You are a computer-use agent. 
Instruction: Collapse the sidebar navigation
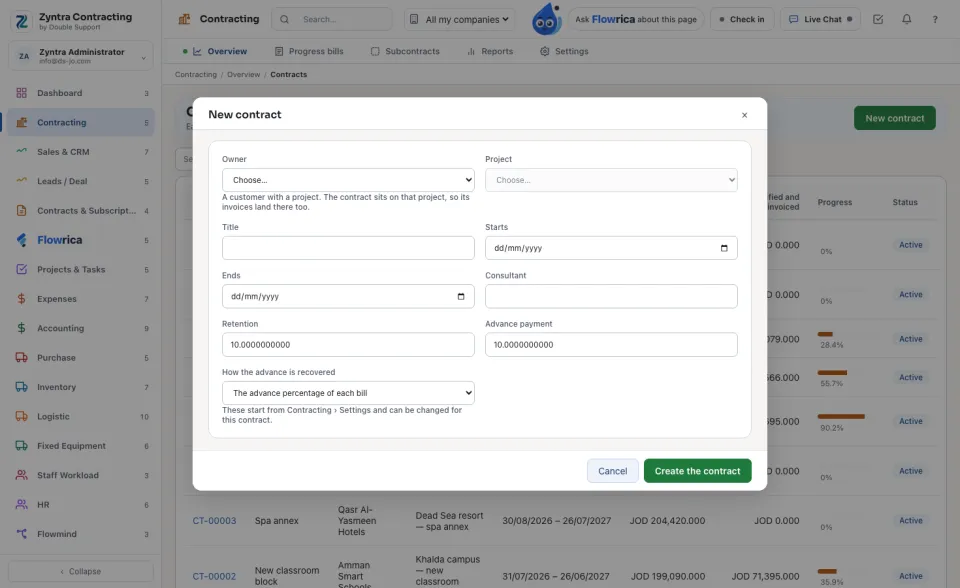tap(81, 571)
